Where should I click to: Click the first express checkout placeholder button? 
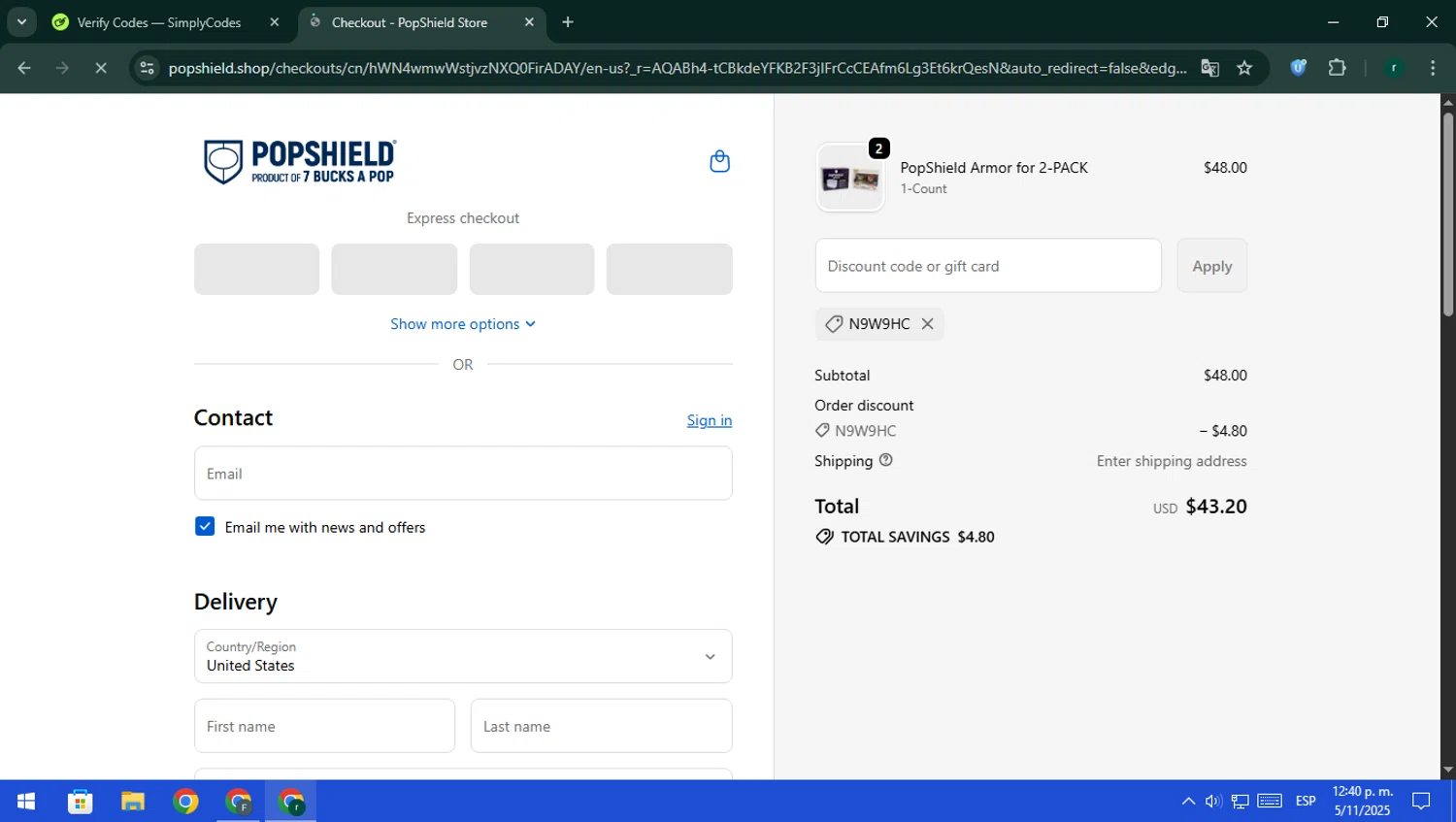256,269
